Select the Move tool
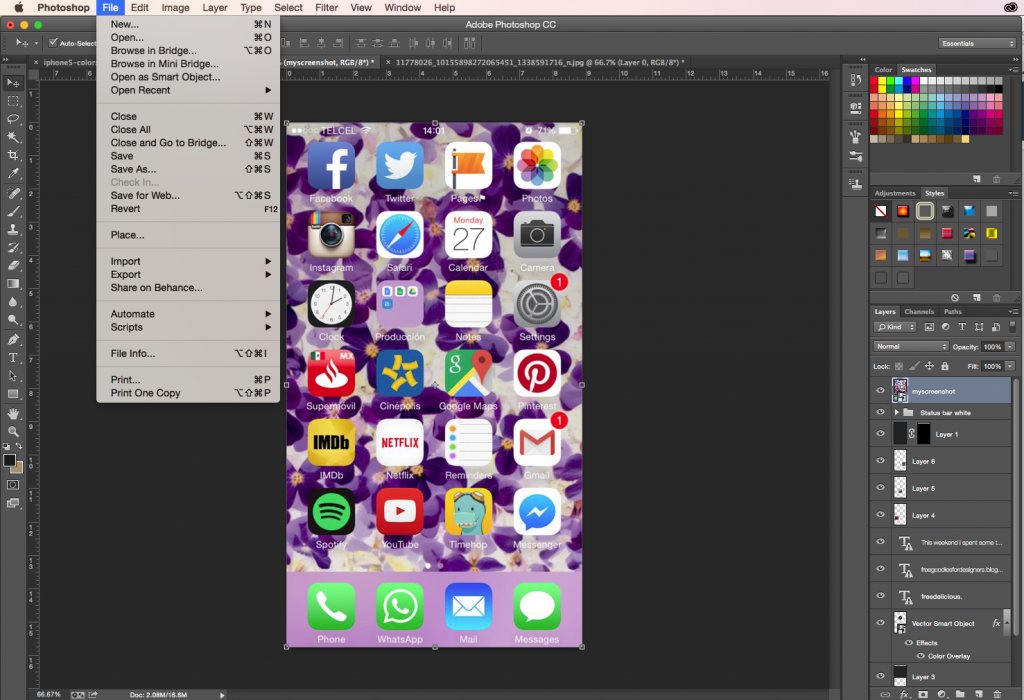 tap(13, 83)
